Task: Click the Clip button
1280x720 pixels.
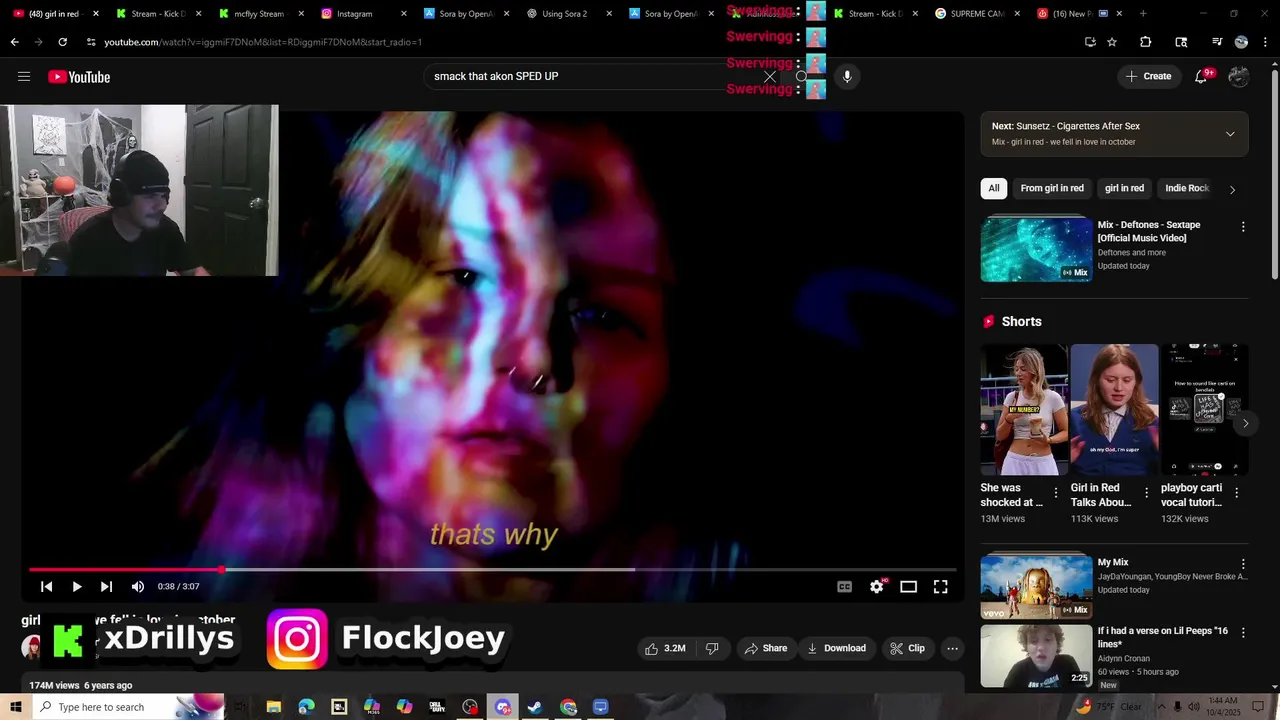Action: (908, 648)
